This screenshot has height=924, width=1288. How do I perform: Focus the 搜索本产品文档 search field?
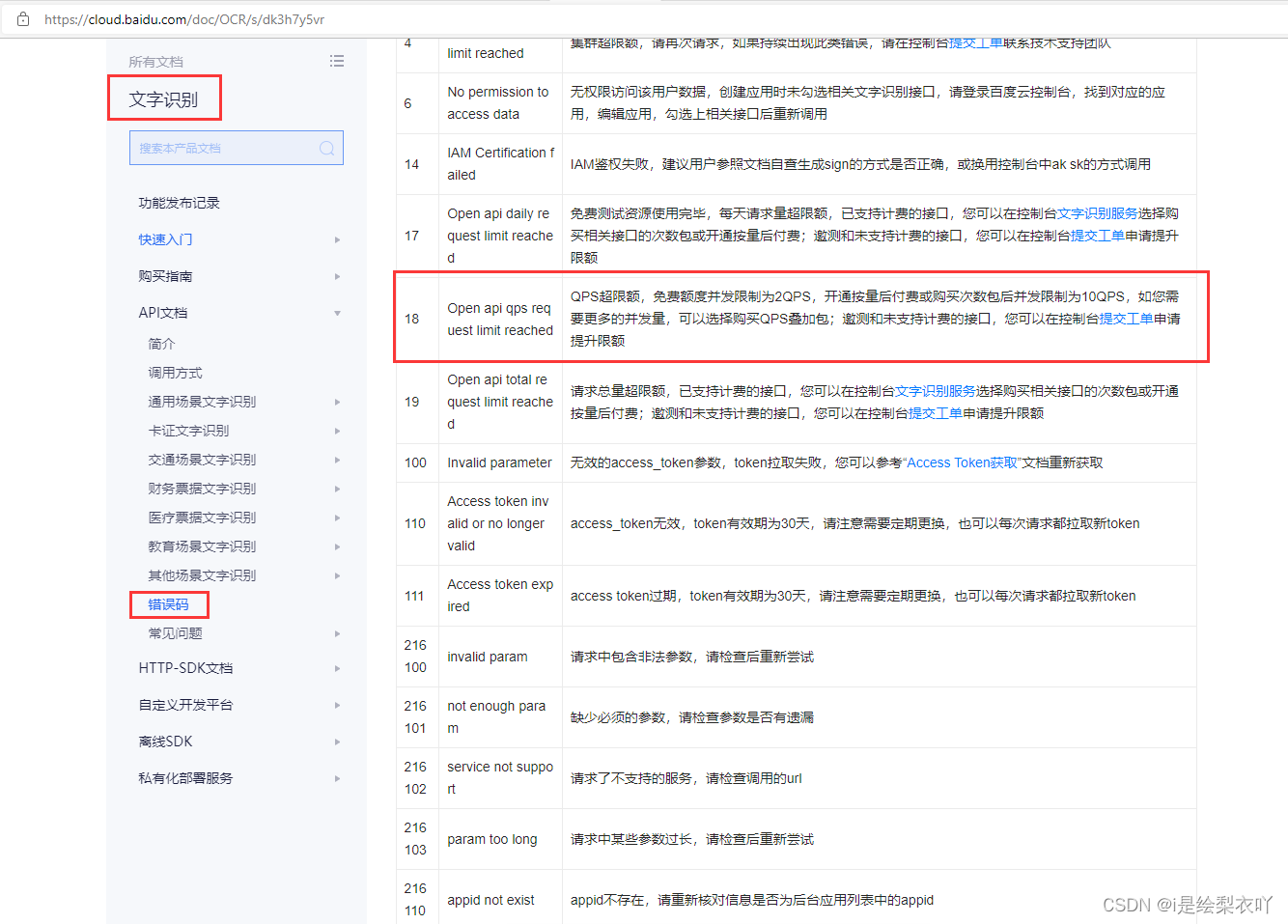[237, 148]
